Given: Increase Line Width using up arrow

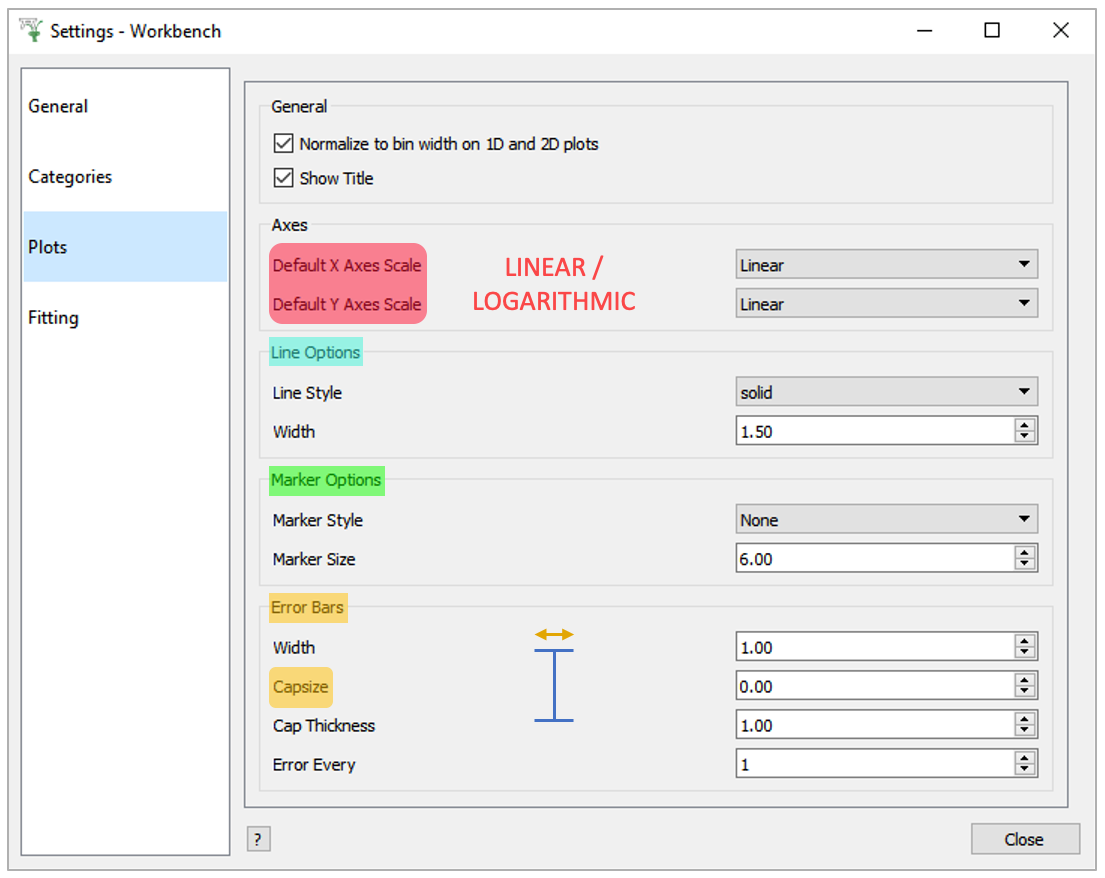Looking at the screenshot, I should 1023,426.
